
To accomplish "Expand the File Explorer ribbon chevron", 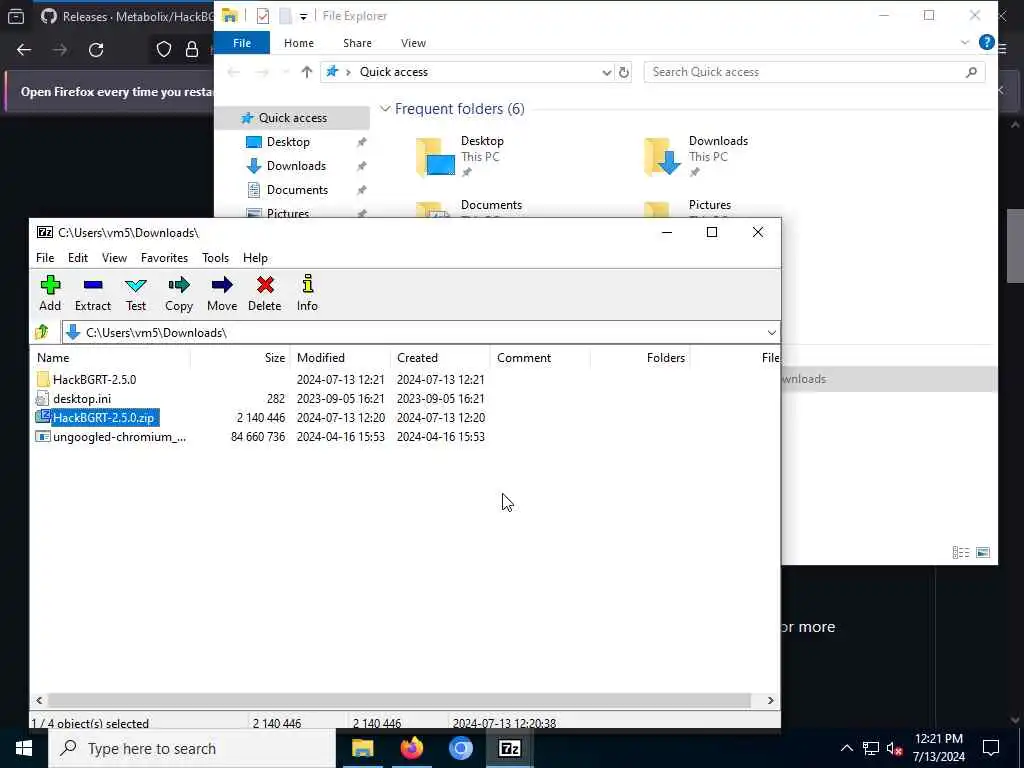I will click(965, 42).
